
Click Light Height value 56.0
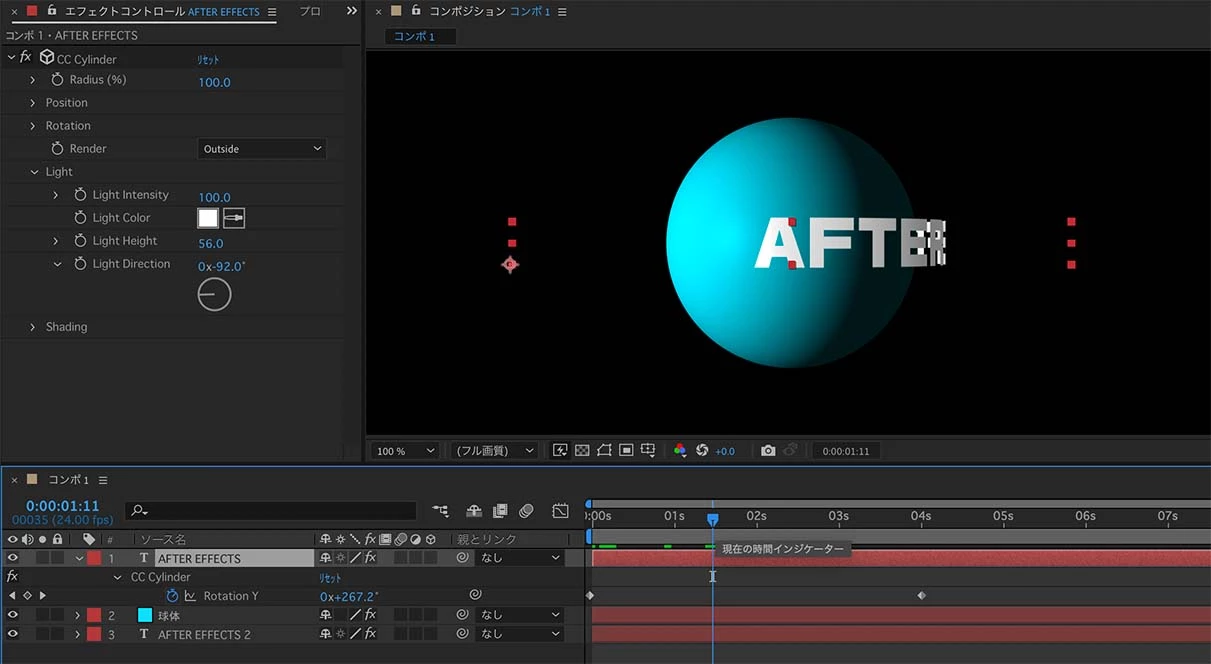210,243
